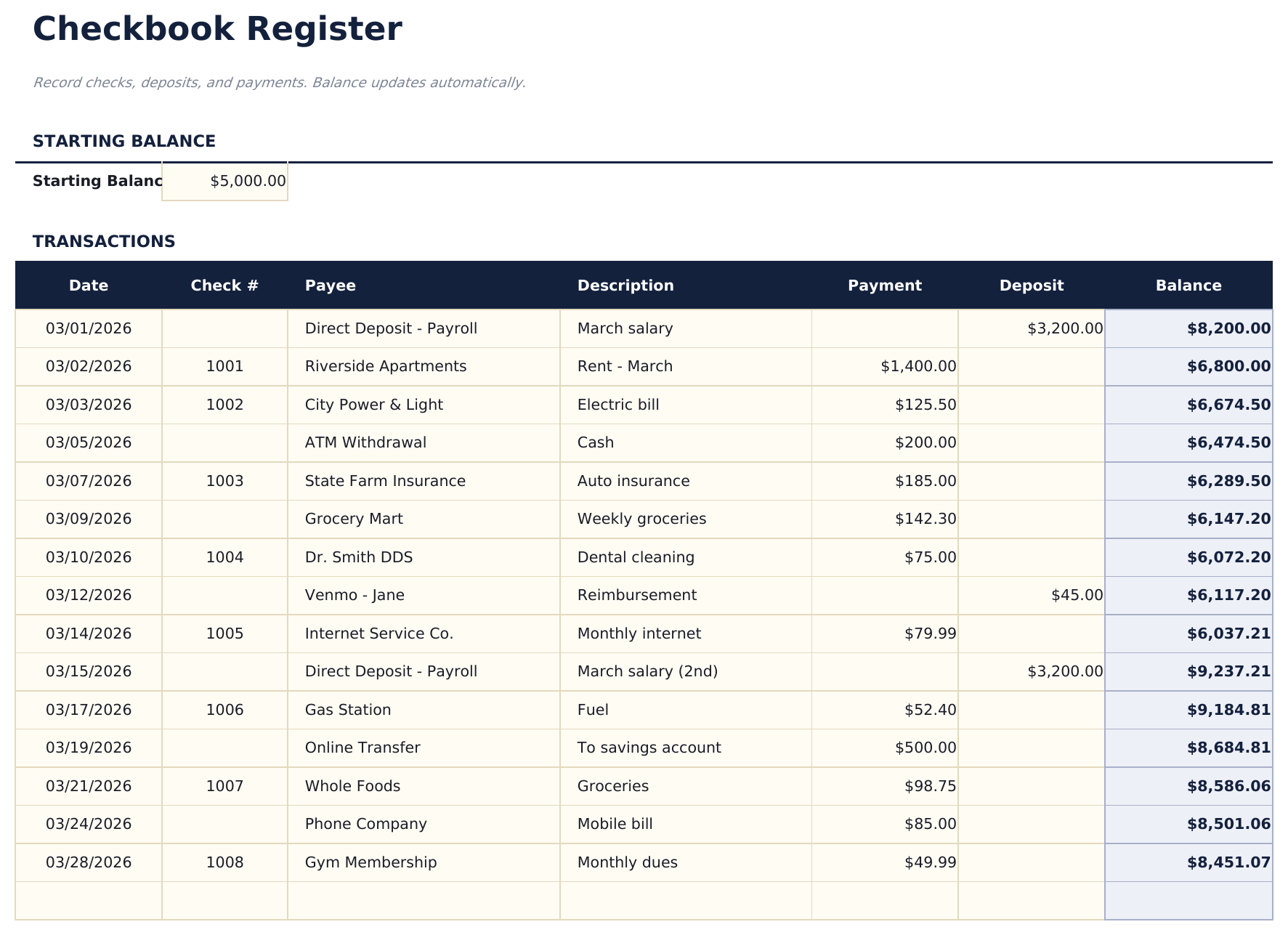1288x935 pixels.
Task: Select the Balance column header
Action: point(1187,285)
